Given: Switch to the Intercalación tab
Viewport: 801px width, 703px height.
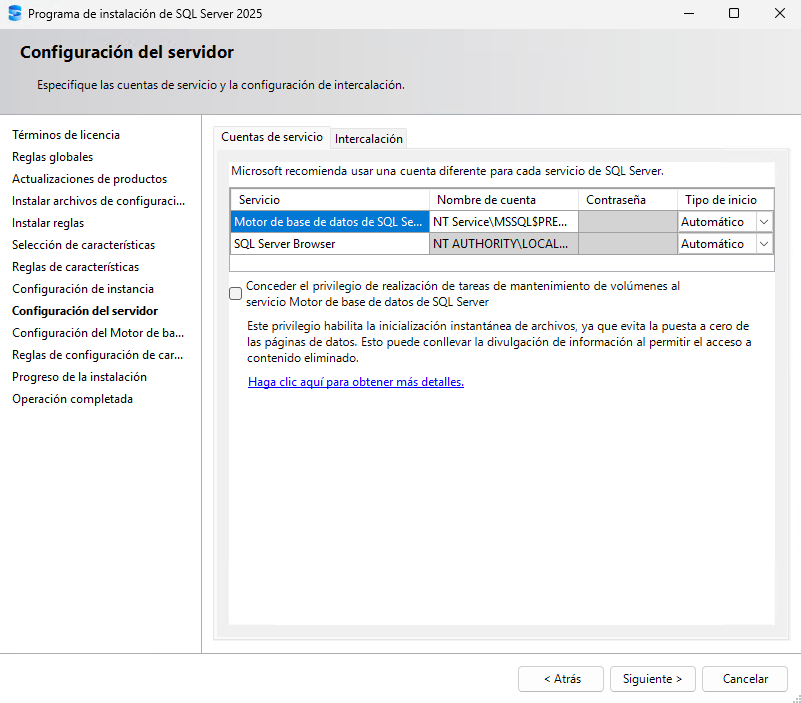Looking at the screenshot, I should pos(368,139).
